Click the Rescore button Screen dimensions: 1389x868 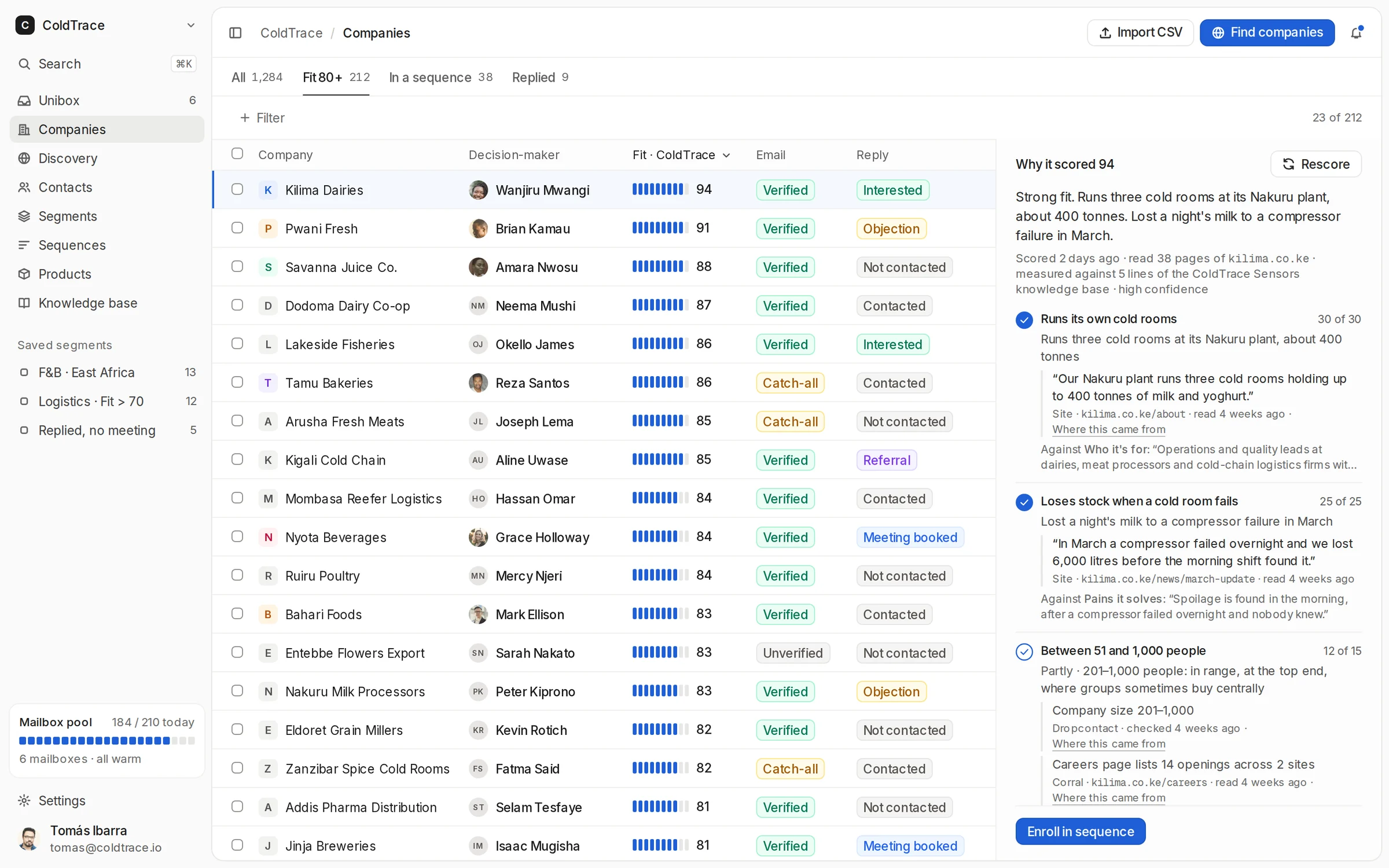[1316, 165]
